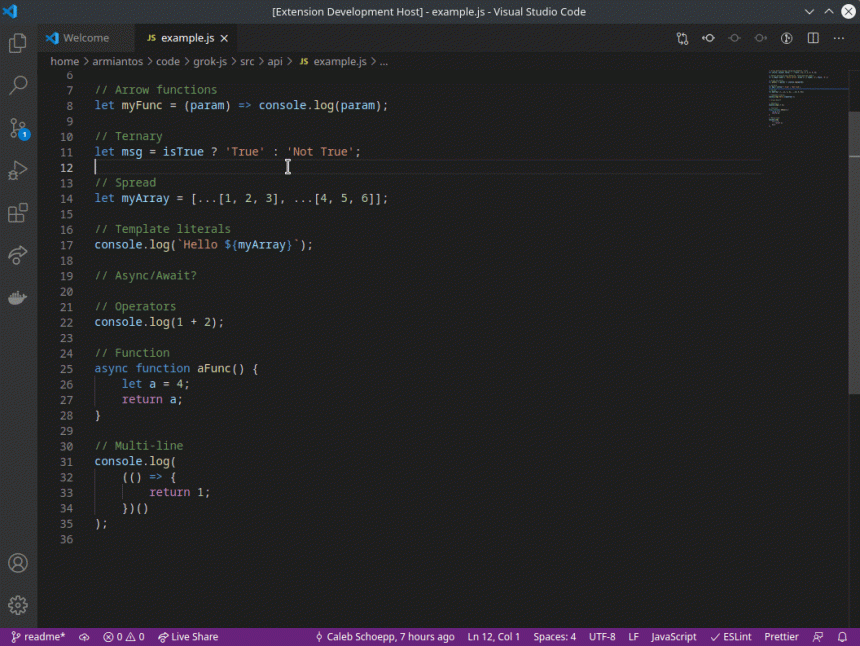Click the Manage gear icon
Screen dimensions: 860x646
[x=17, y=604]
